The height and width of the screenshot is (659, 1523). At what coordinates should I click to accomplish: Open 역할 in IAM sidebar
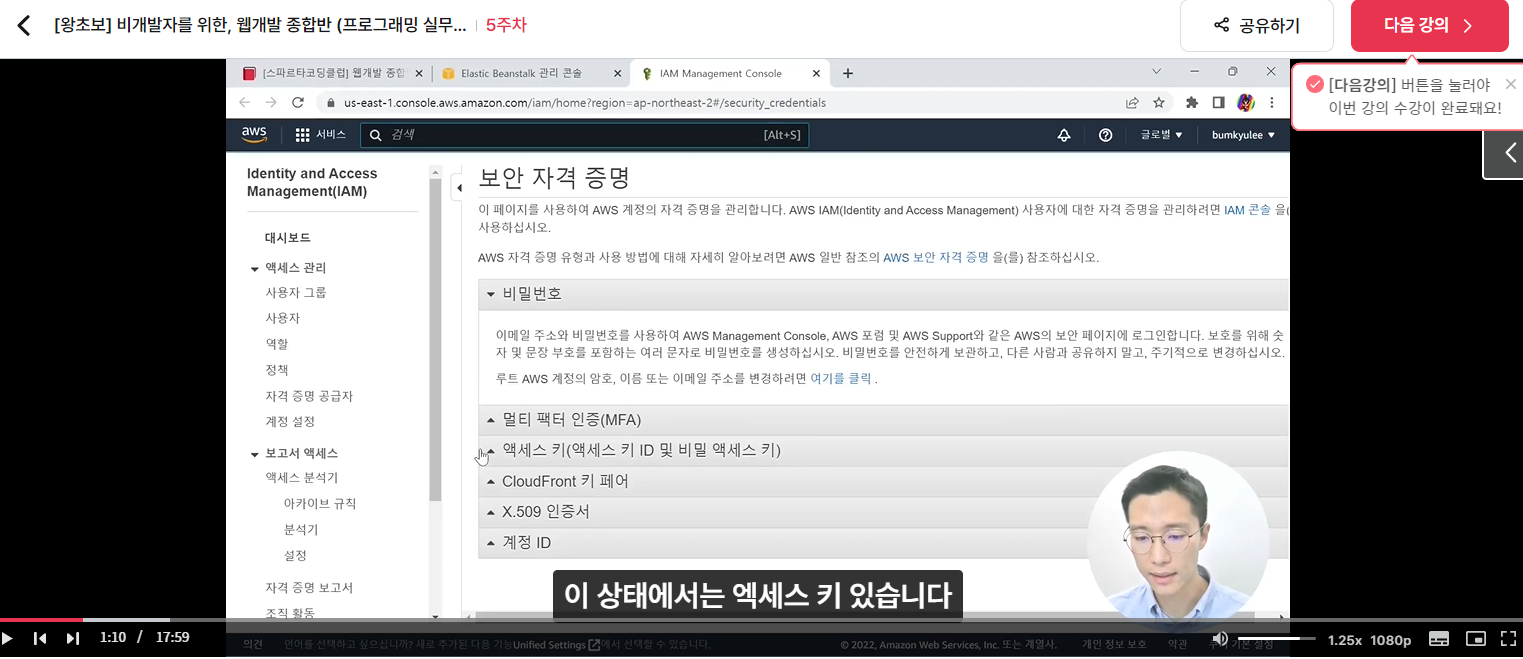[x=276, y=344]
